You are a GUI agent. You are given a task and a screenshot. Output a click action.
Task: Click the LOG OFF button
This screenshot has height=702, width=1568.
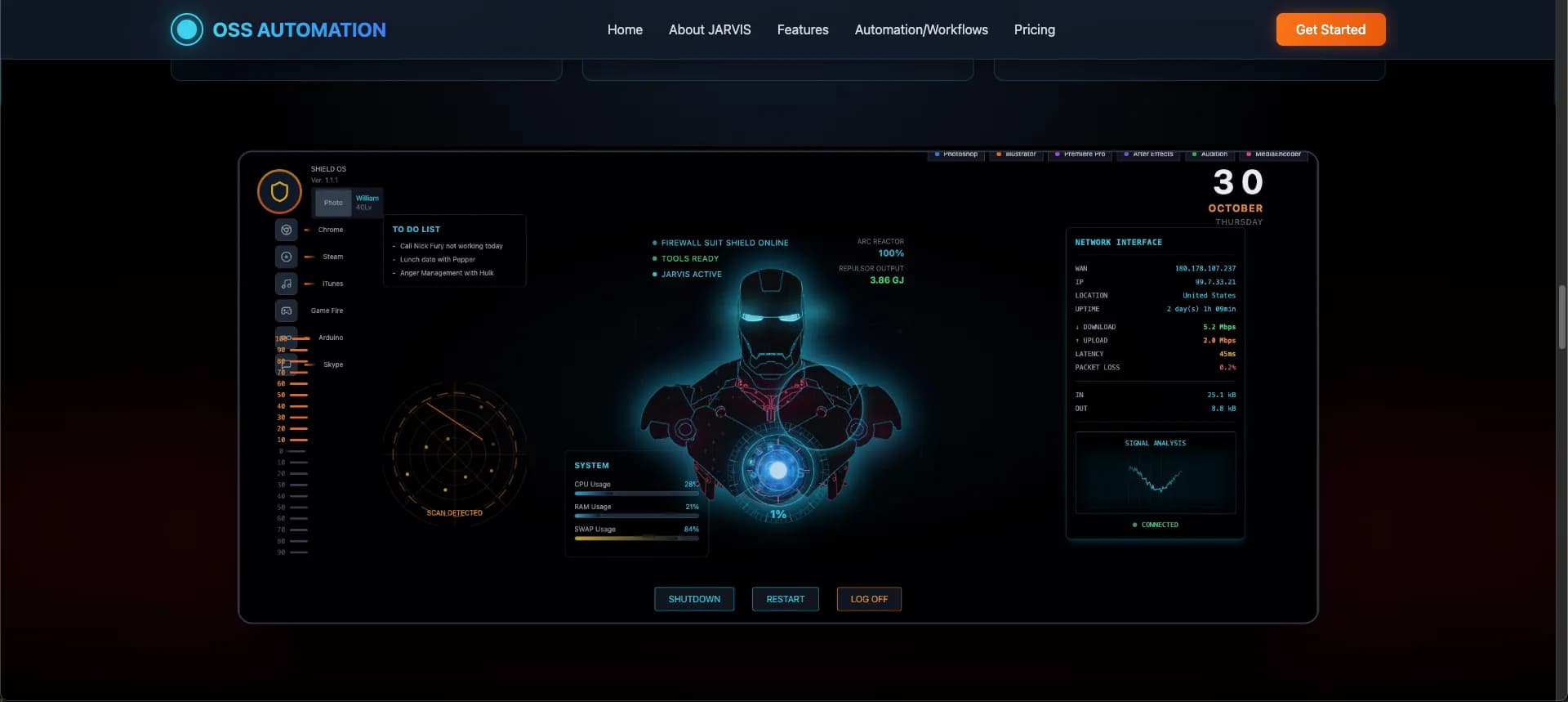(x=869, y=599)
